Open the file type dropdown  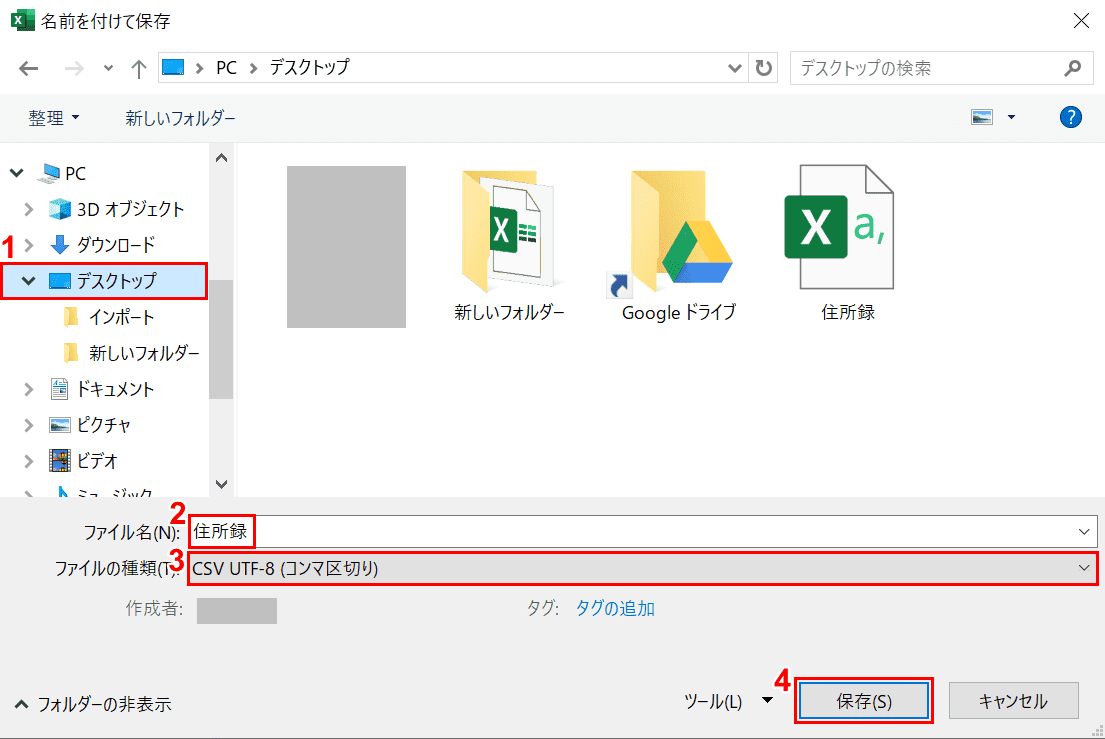[642, 569]
